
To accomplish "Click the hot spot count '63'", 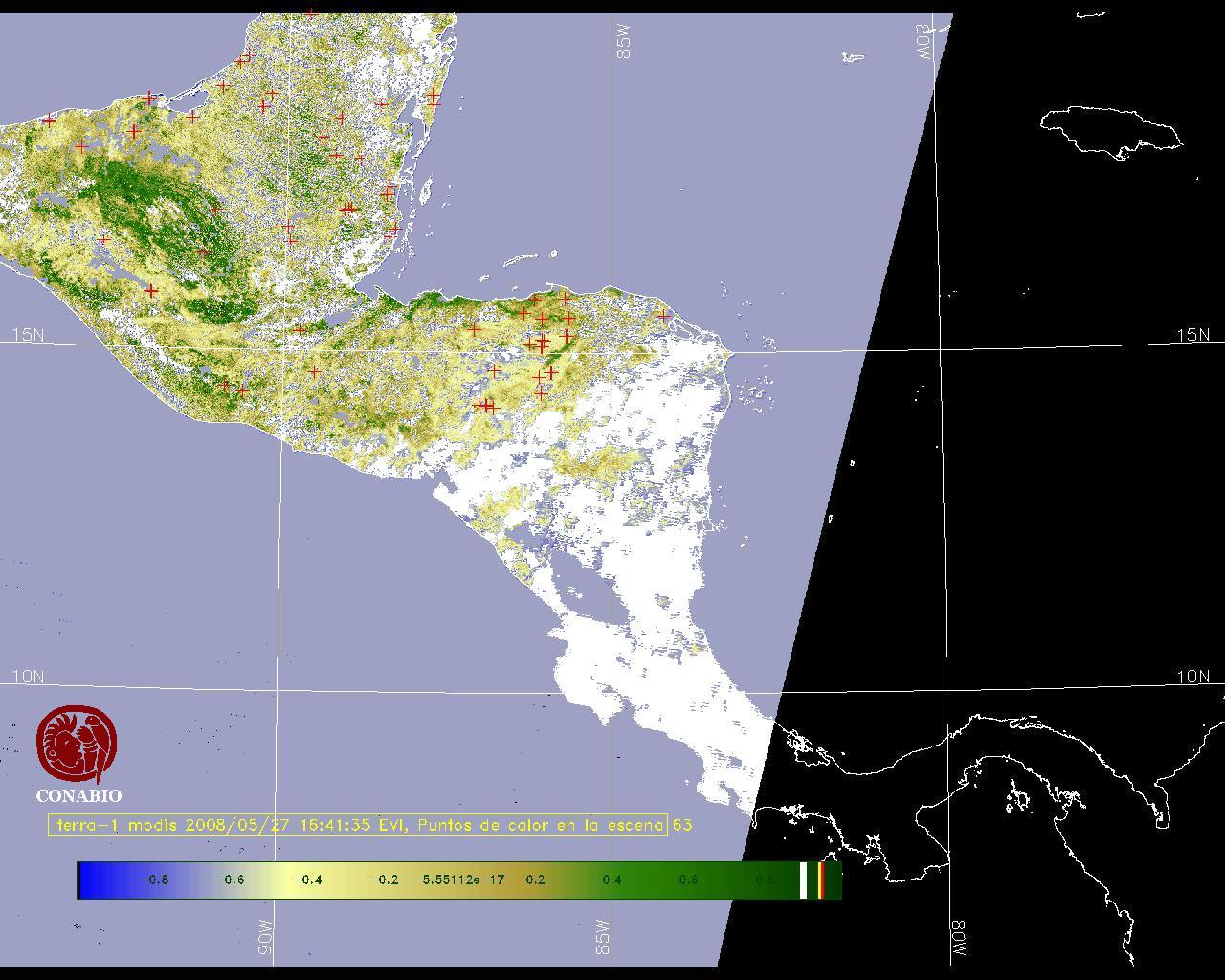I will point(682,824).
